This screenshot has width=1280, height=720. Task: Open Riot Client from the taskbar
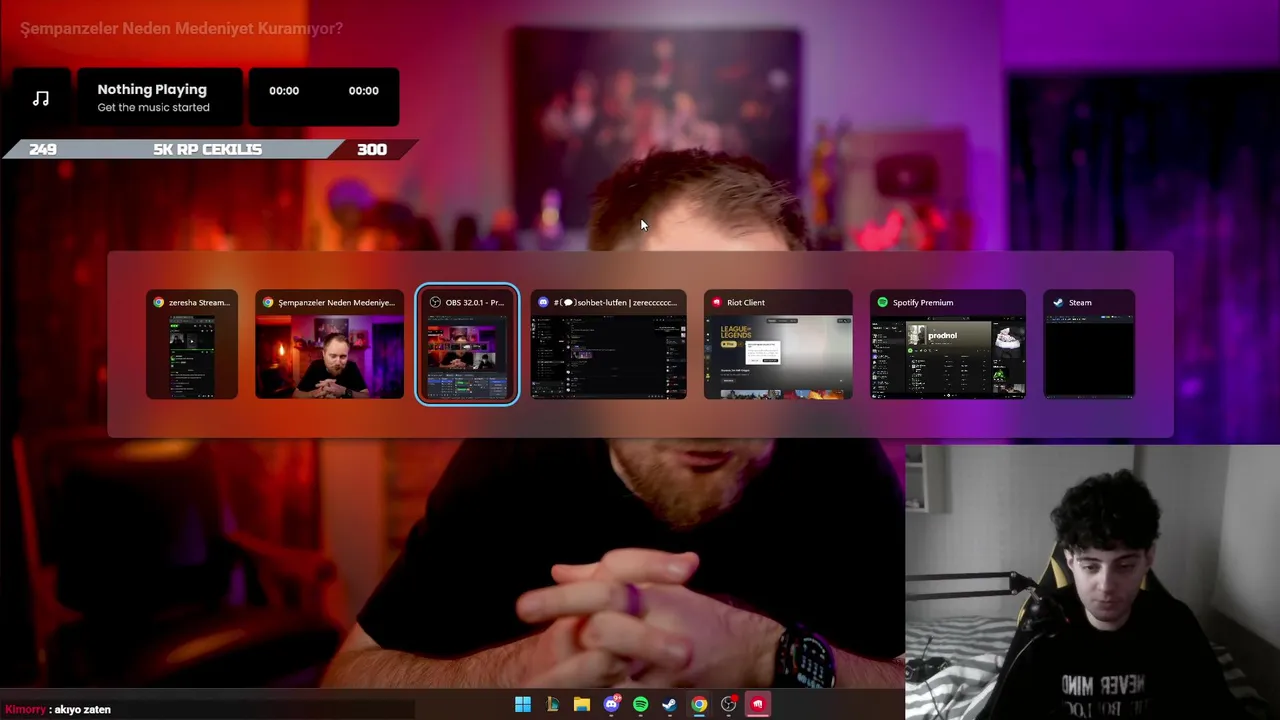coord(757,705)
